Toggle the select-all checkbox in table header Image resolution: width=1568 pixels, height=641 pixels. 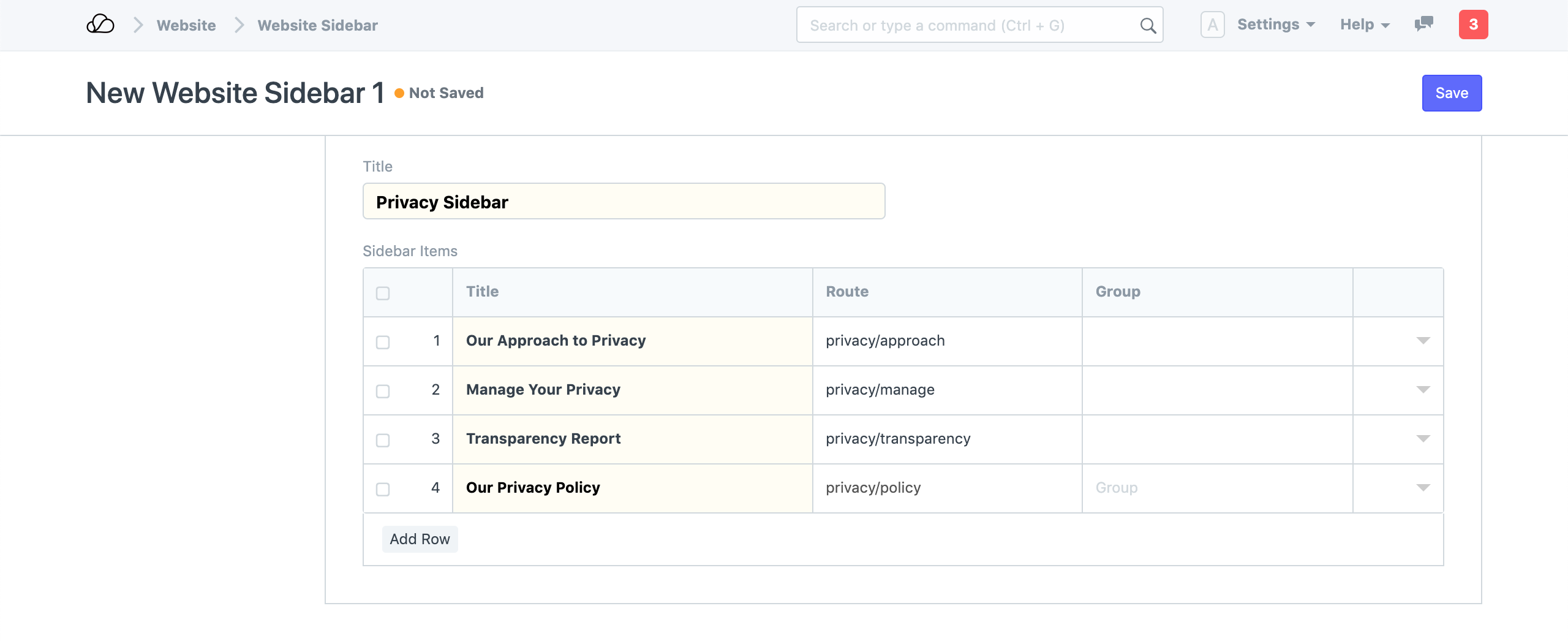pyautogui.click(x=383, y=293)
